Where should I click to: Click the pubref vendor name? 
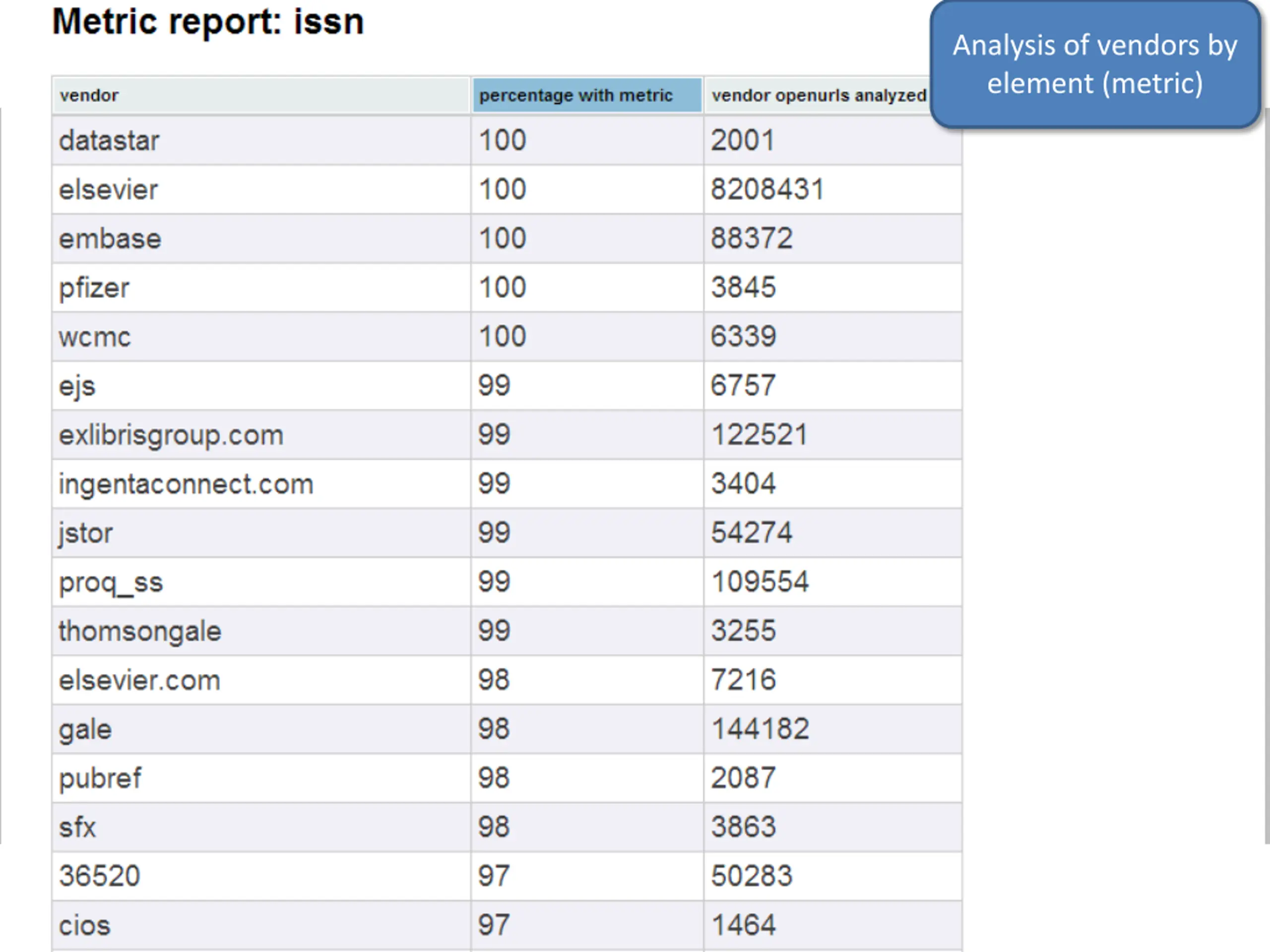pyautogui.click(x=100, y=778)
